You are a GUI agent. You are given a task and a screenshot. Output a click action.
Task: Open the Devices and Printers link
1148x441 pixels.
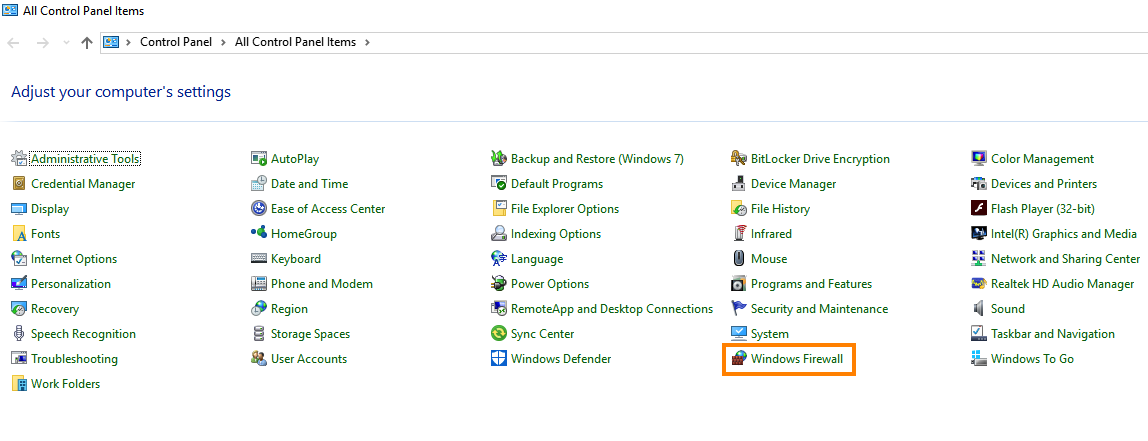point(1044,184)
